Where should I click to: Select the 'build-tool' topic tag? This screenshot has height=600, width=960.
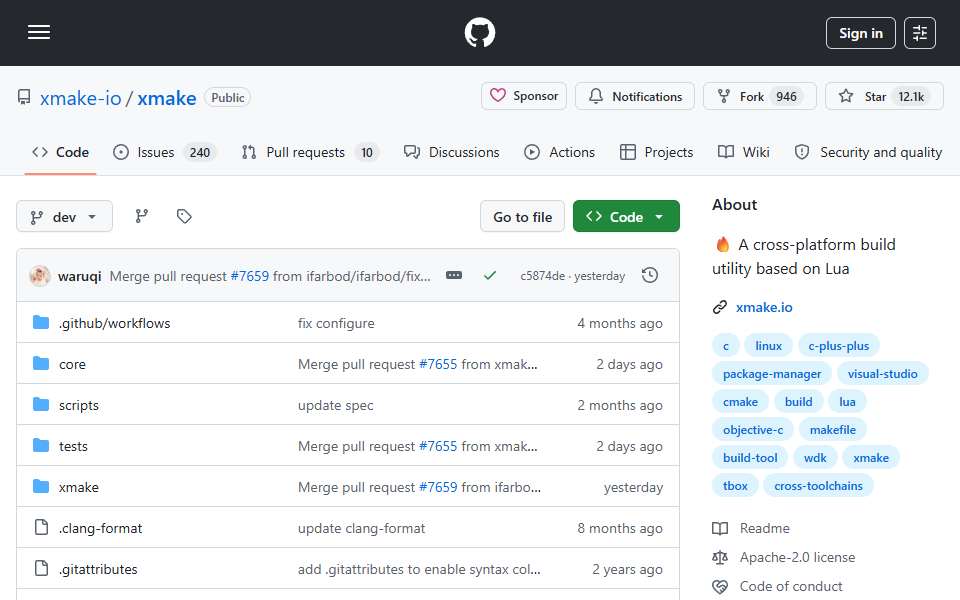coord(750,459)
